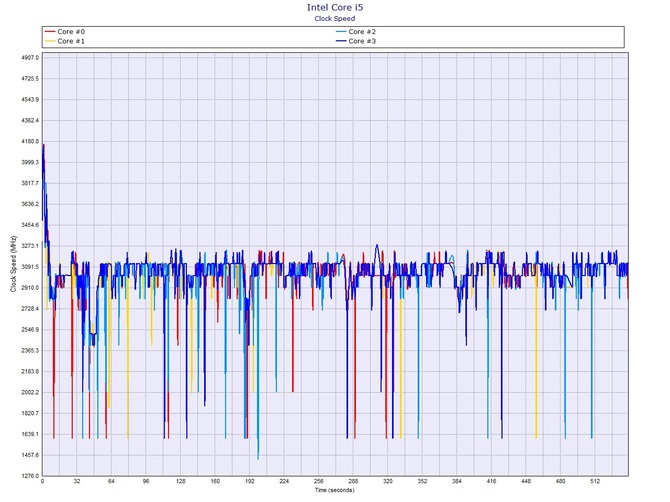Click the 416 seconds x-axis tick label
Viewport: 670px width, 502px height.
tap(492, 481)
